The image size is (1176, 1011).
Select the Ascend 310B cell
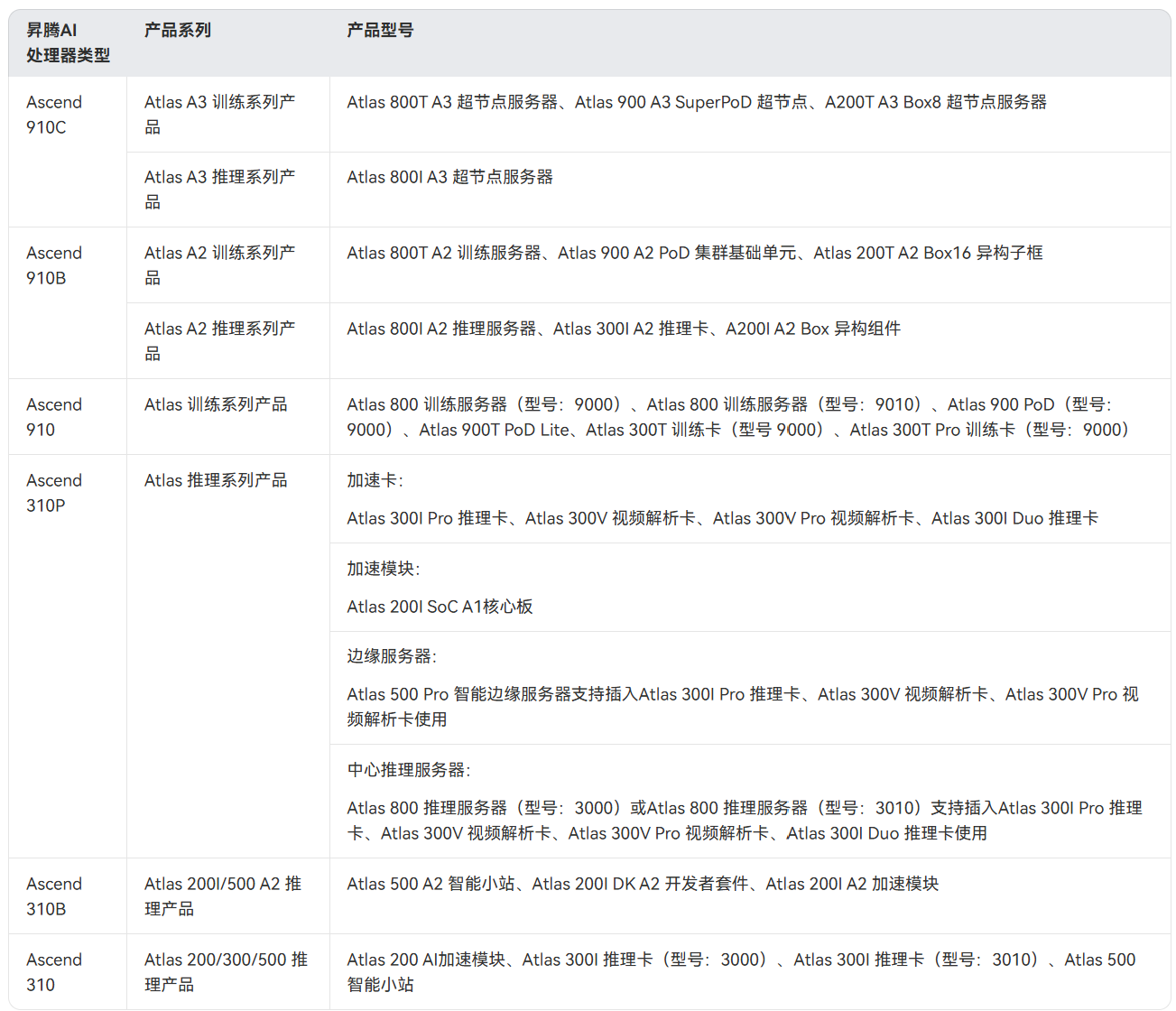[54, 895]
